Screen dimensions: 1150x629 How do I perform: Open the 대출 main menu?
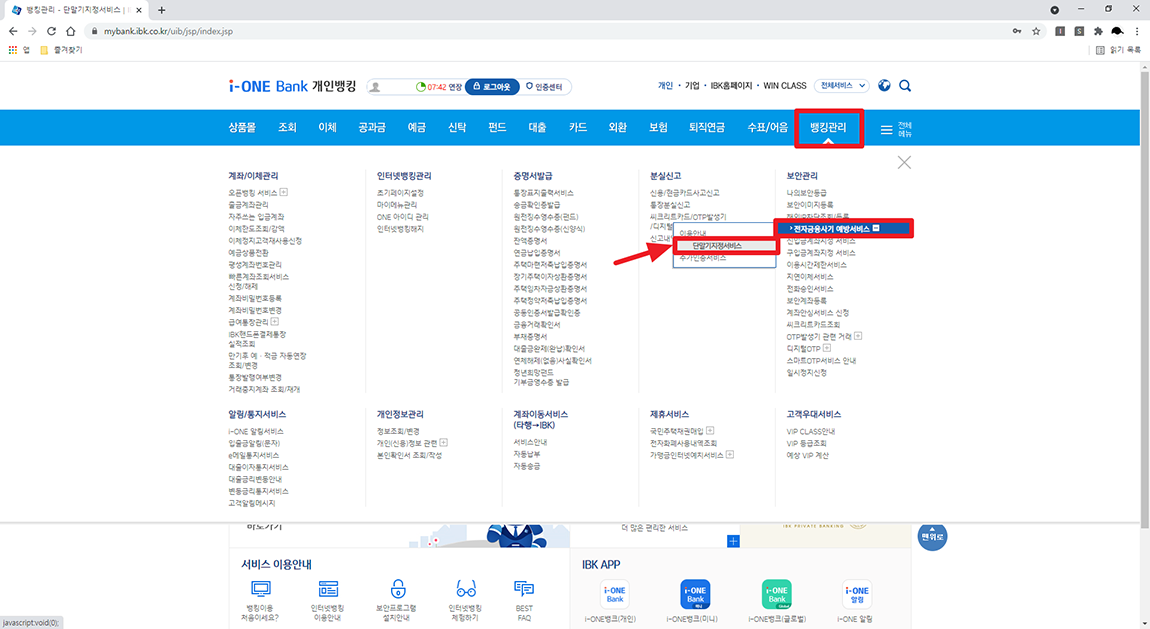[538, 128]
